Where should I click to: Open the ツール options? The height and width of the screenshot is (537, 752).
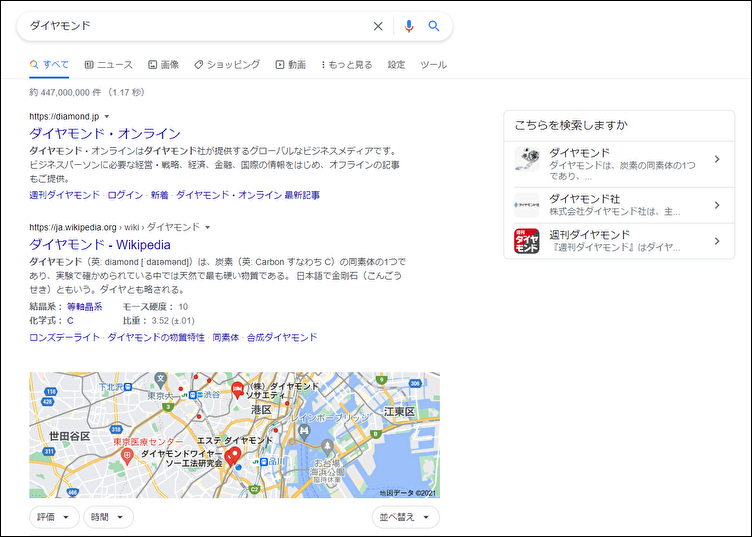433,65
